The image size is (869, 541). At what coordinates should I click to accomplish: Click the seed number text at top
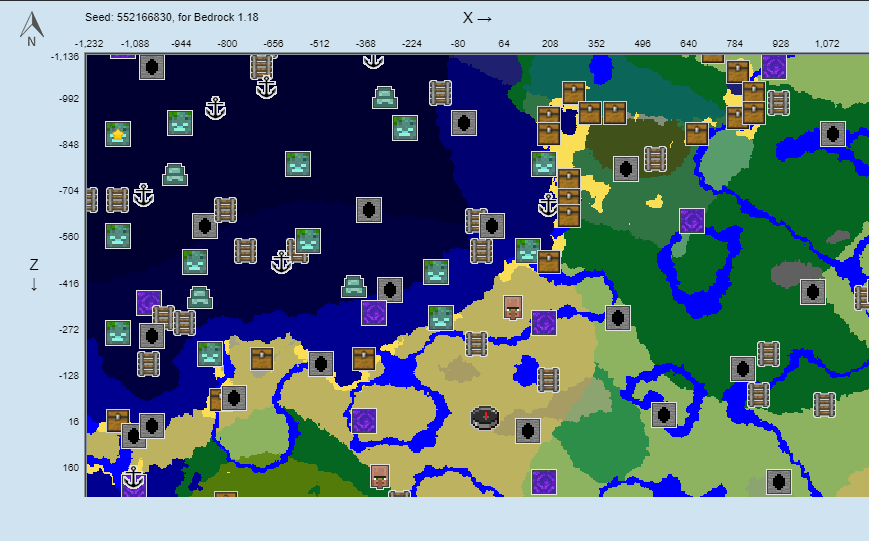click(x=154, y=17)
